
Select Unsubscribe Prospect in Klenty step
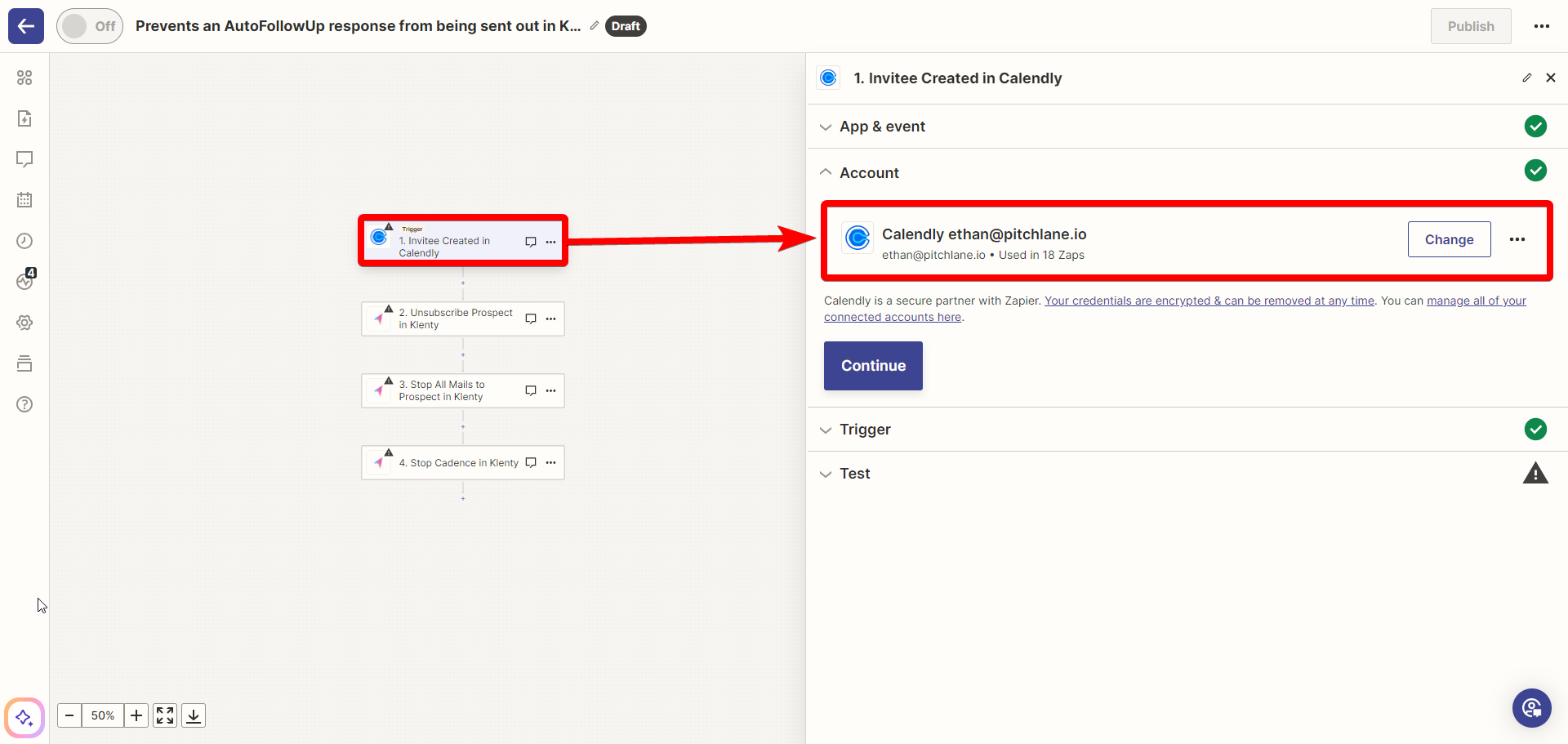click(x=463, y=319)
